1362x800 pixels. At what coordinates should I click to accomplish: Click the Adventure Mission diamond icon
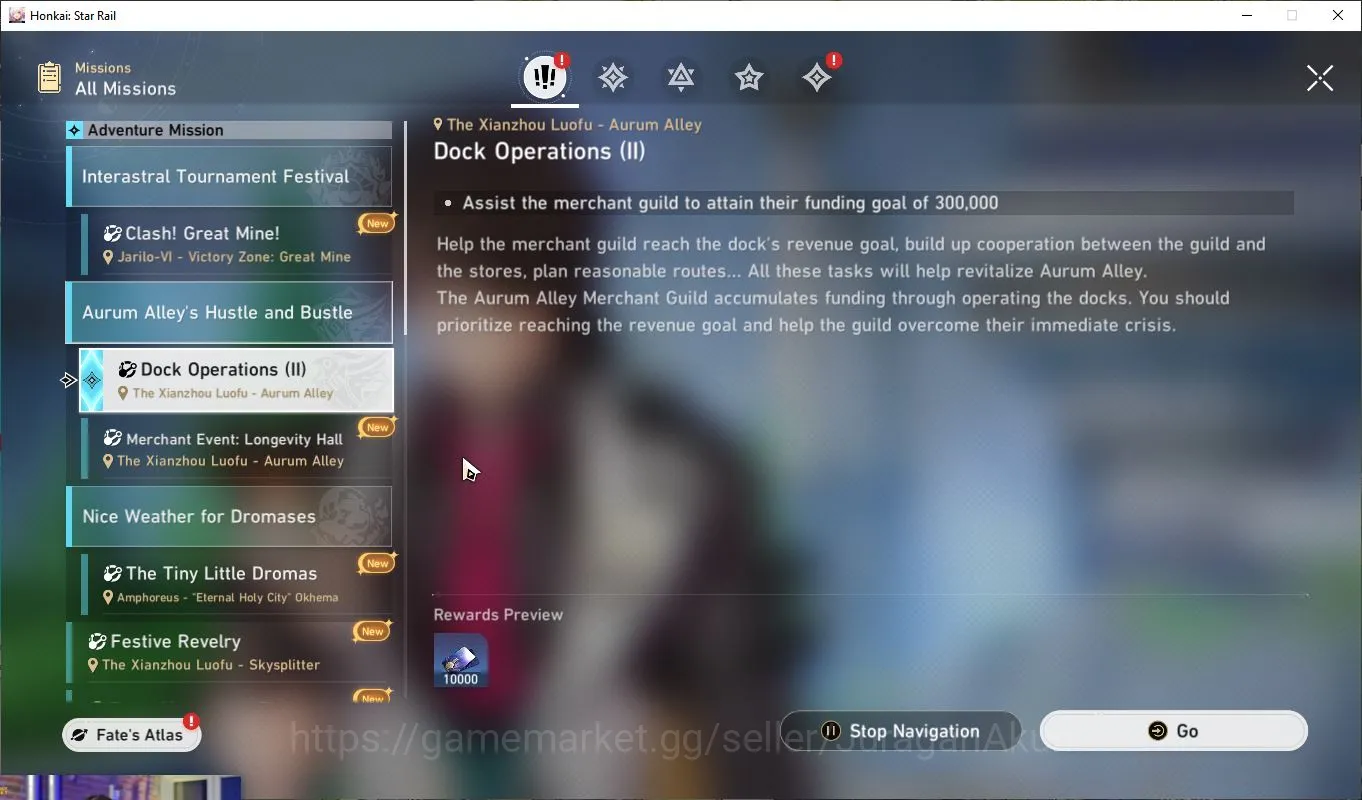(x=74, y=130)
